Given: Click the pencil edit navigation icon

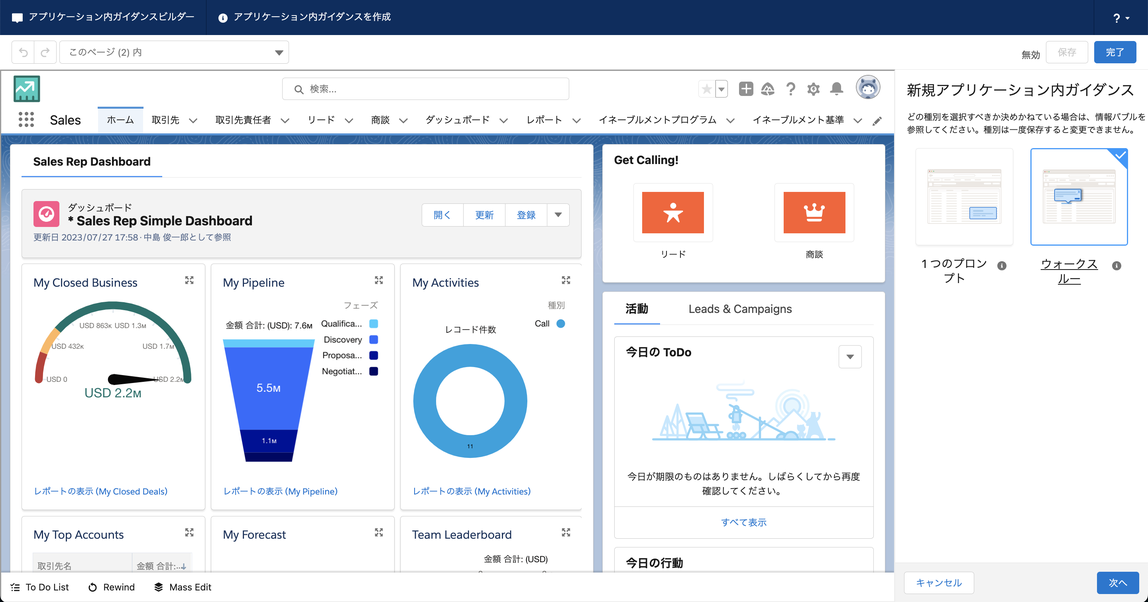Looking at the screenshot, I should [x=877, y=121].
